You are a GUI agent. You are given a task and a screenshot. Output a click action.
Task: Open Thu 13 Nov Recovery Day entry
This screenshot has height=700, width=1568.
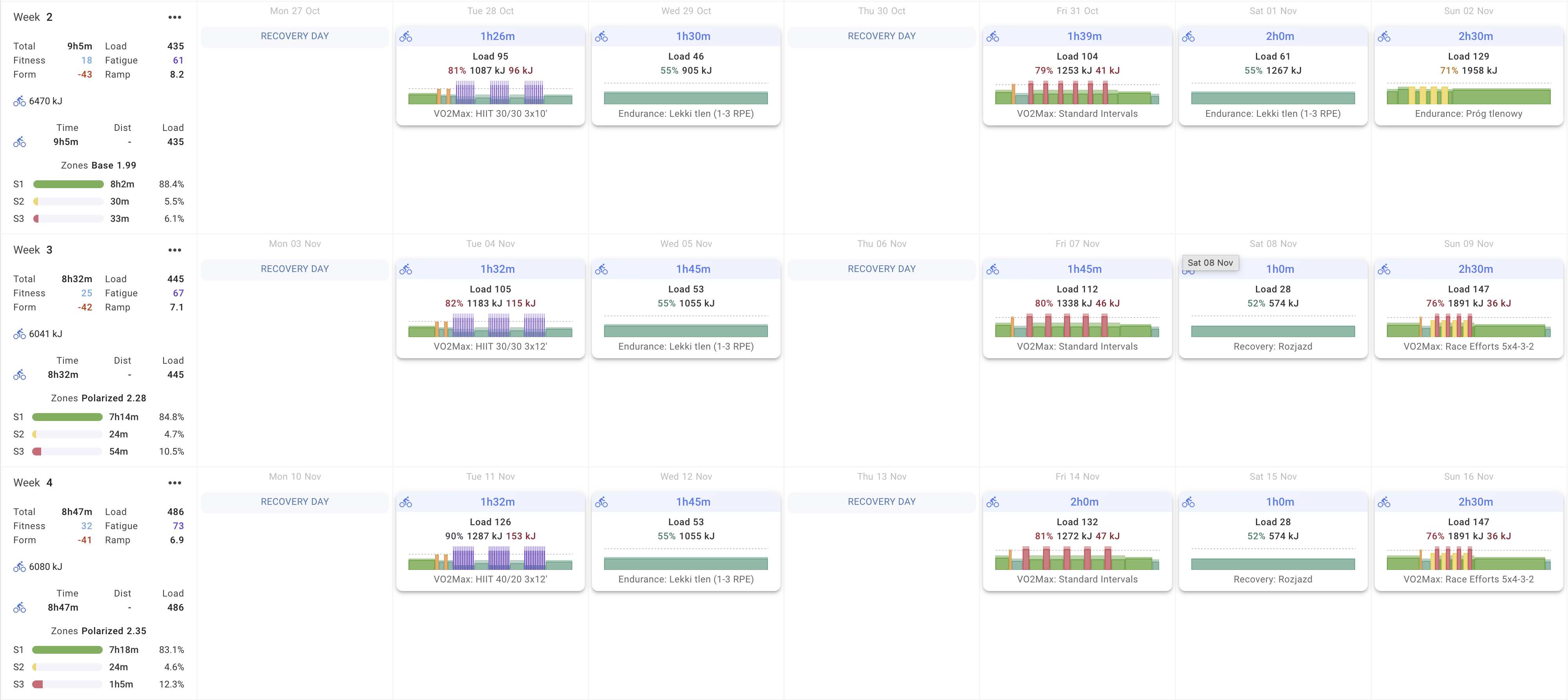[x=881, y=502]
